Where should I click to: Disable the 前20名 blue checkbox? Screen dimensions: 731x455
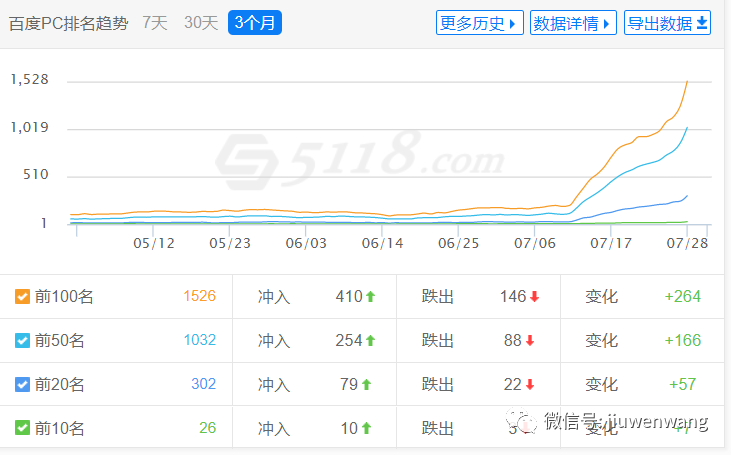coord(22,384)
